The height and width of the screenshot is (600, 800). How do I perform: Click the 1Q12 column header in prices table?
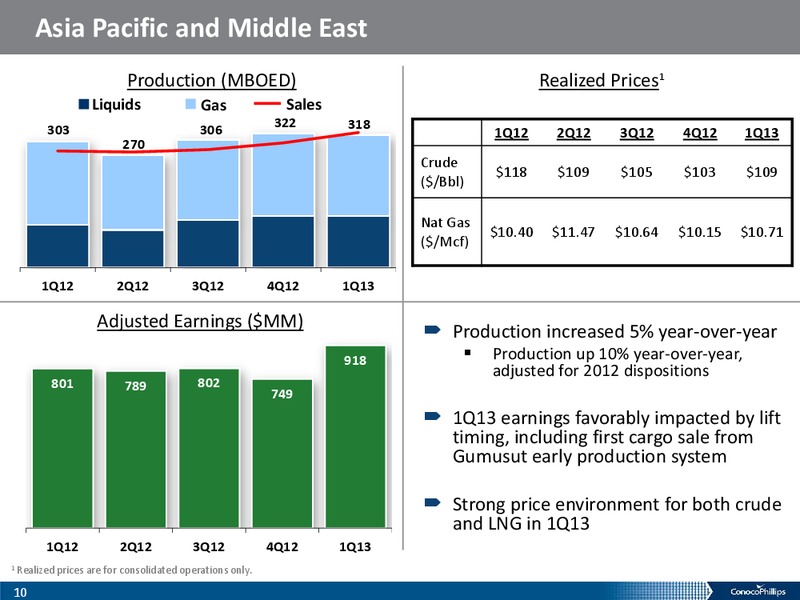pos(511,133)
